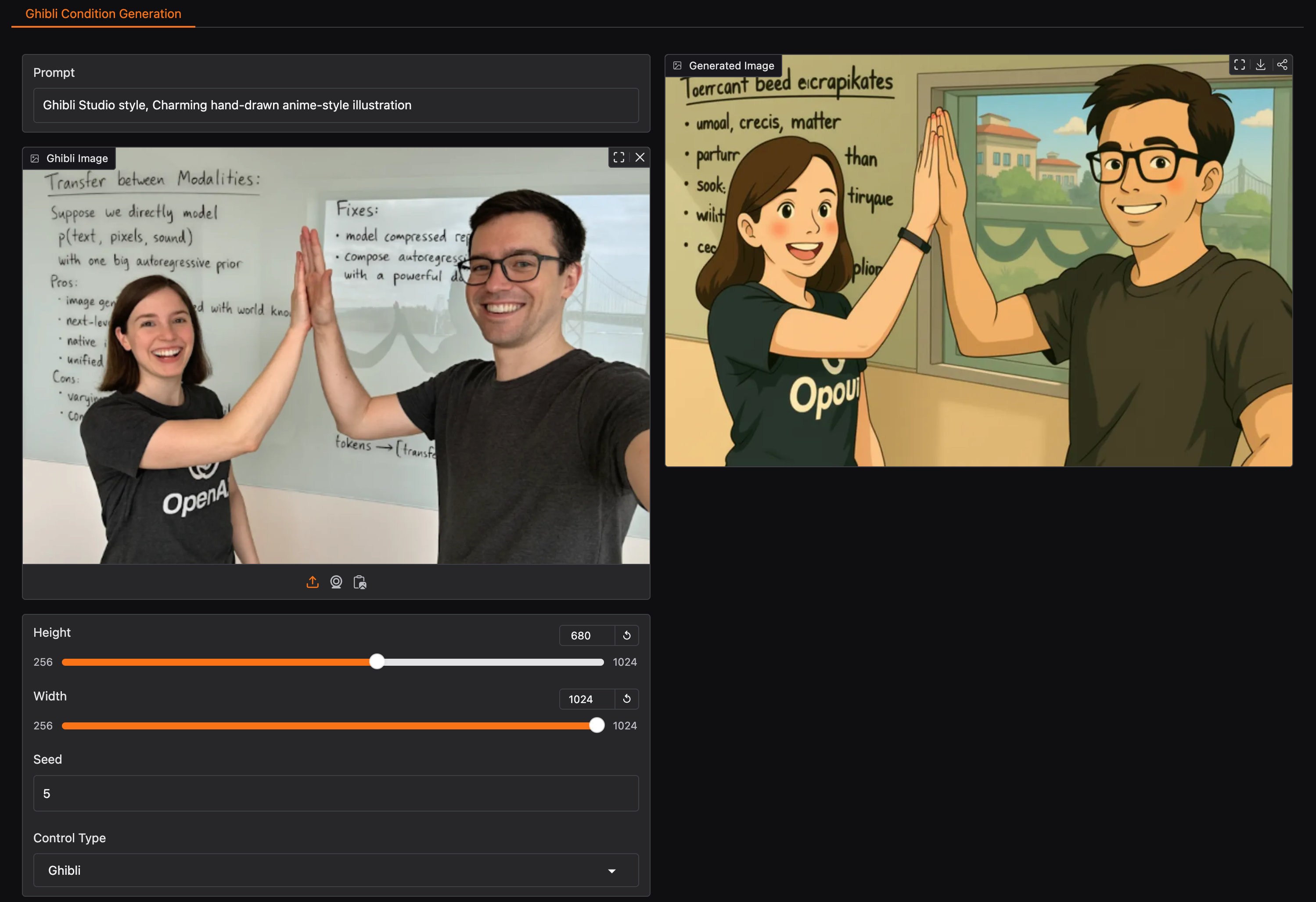Click the Control Type dropdown arrow

(x=611, y=871)
